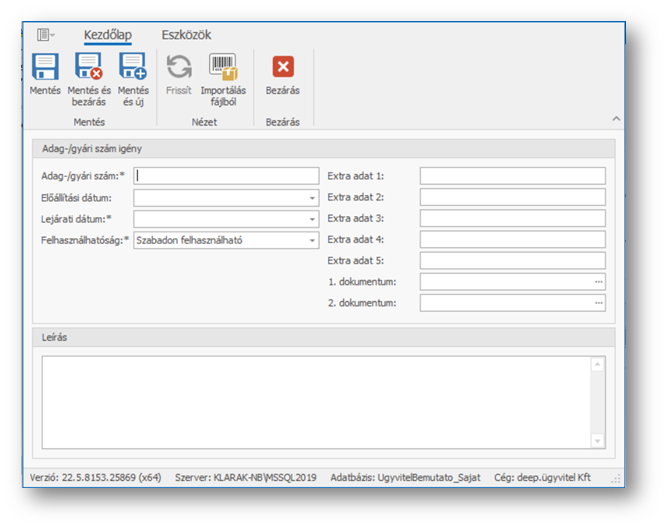The image size is (668, 530).
Task: Click Mentés és bezárás icon
Action: tap(89, 68)
